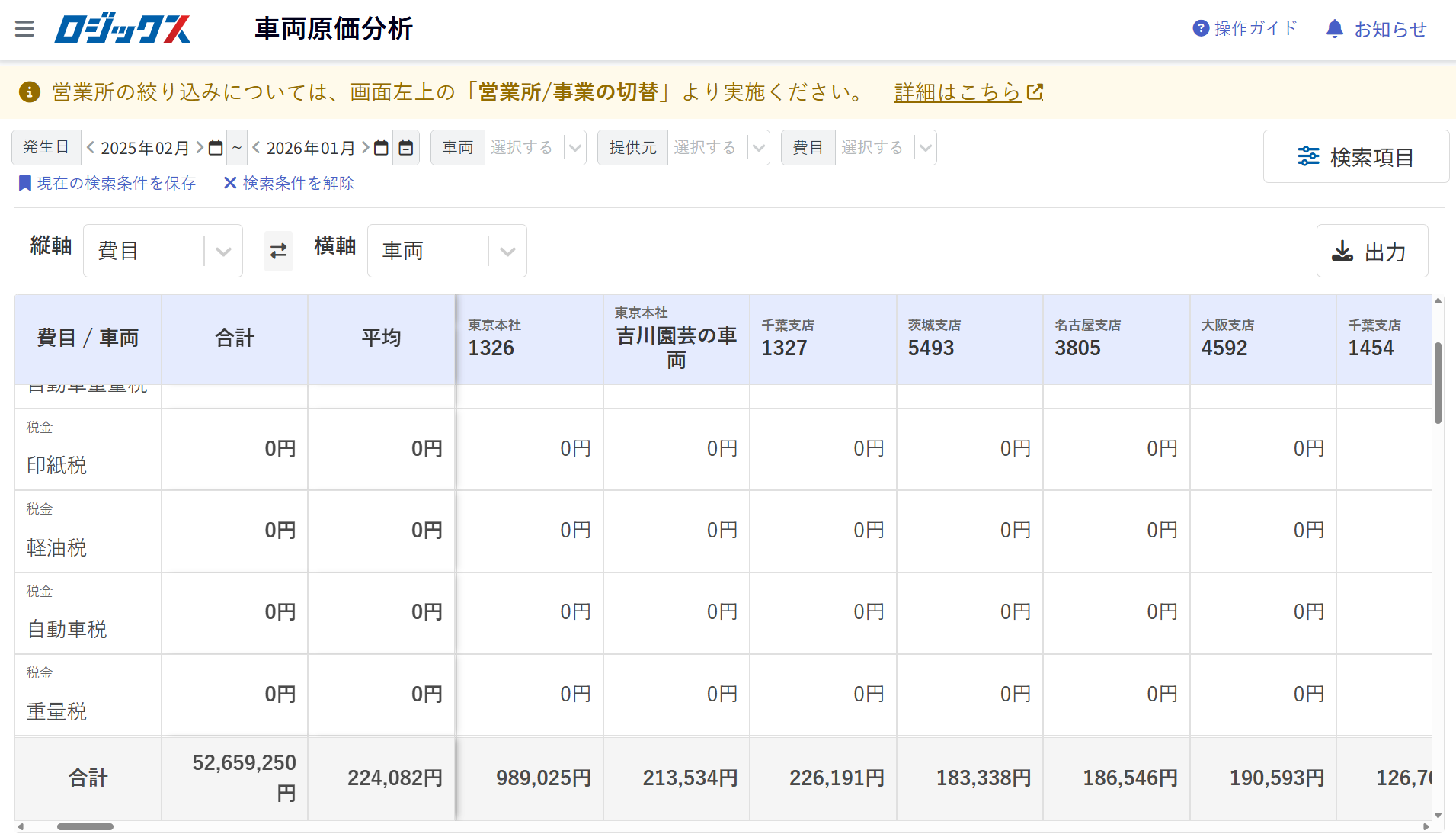The height and width of the screenshot is (834, 1456).
Task: Open the start date calendar picker
Action: [216, 148]
